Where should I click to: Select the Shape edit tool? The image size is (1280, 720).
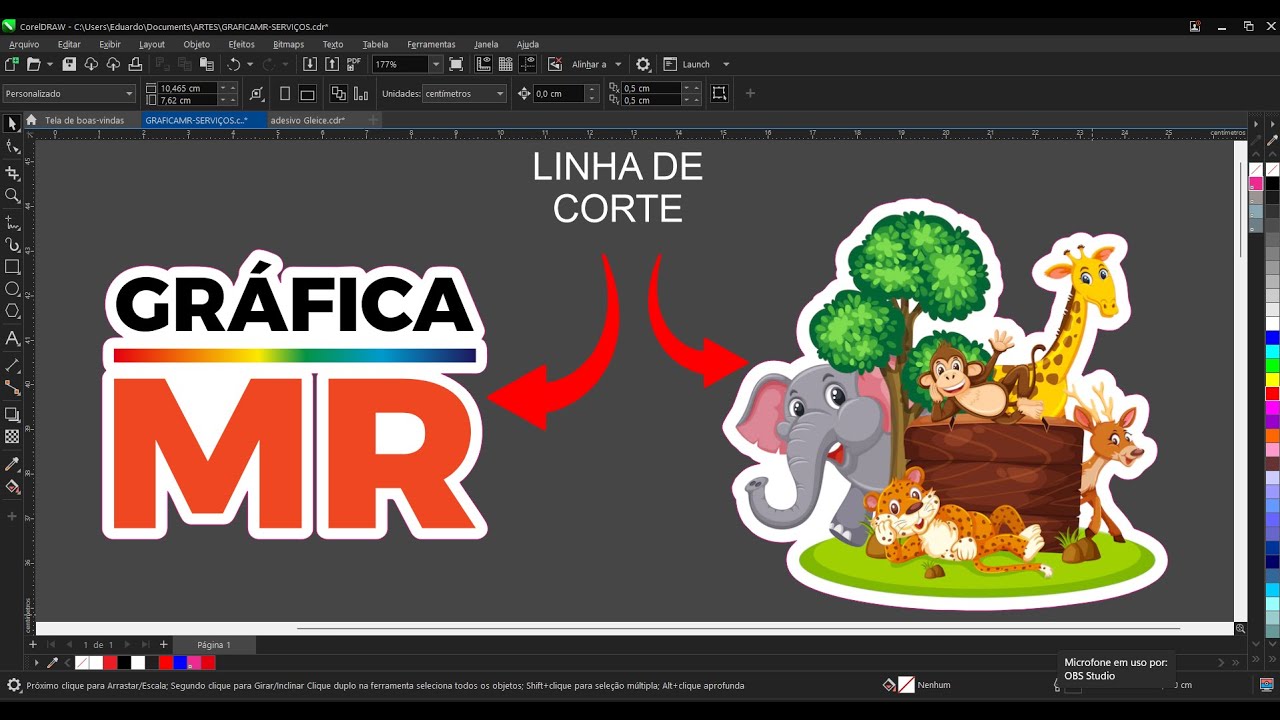coord(12,147)
